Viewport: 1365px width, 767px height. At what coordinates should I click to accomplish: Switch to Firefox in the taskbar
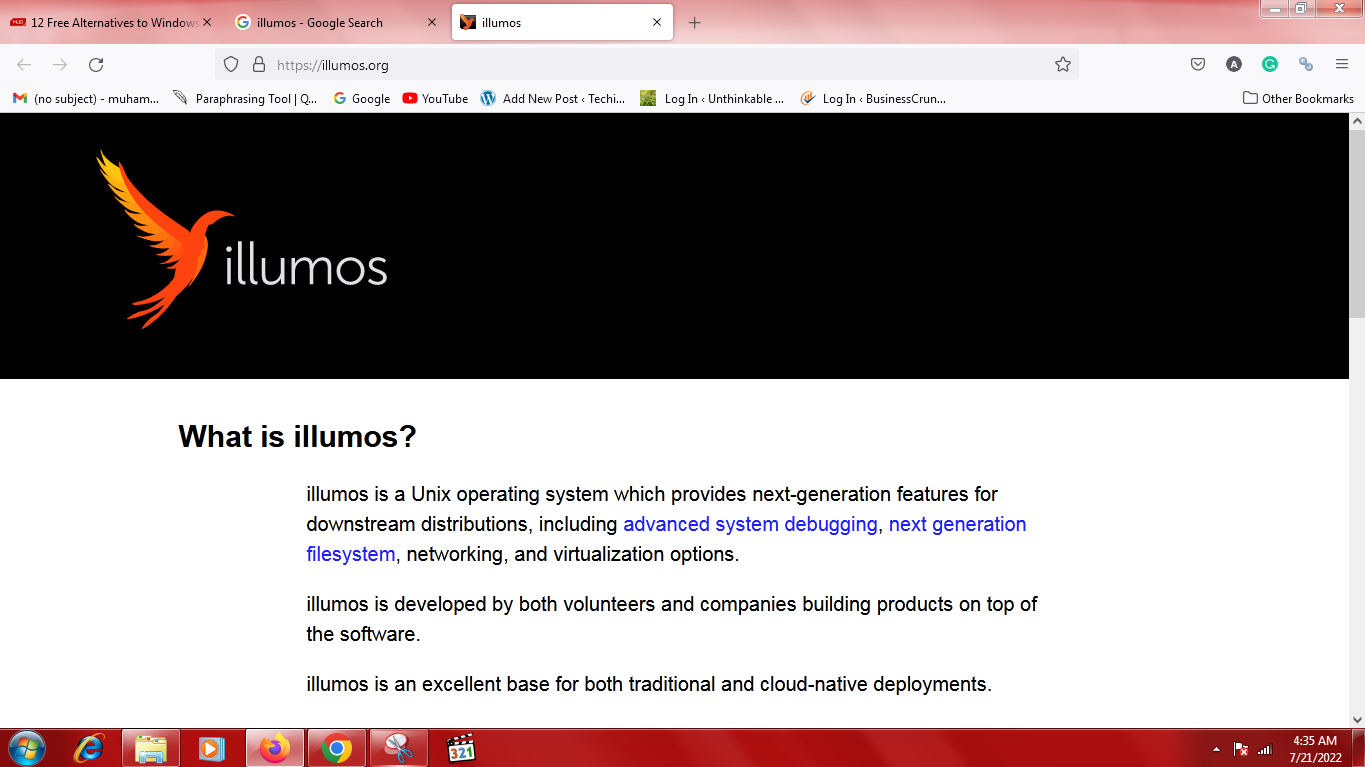275,748
